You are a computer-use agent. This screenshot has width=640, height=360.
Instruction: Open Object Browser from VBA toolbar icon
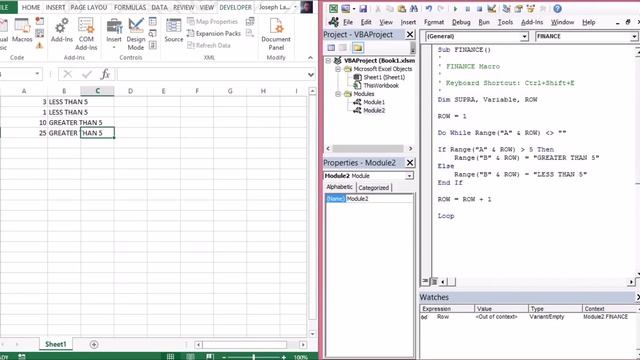pos(531,8)
